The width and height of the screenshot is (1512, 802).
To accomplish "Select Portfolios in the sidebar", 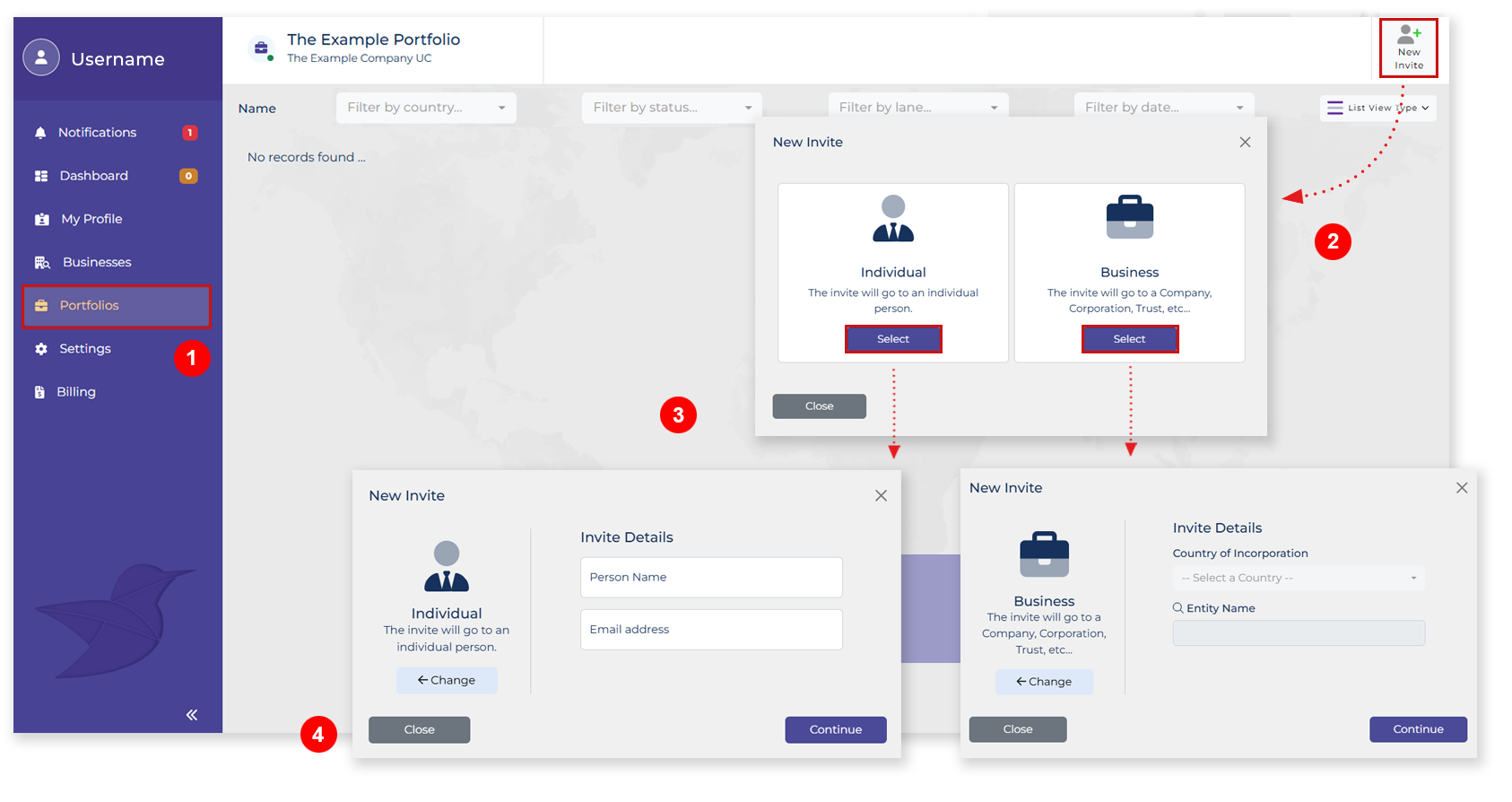I will (x=117, y=307).
